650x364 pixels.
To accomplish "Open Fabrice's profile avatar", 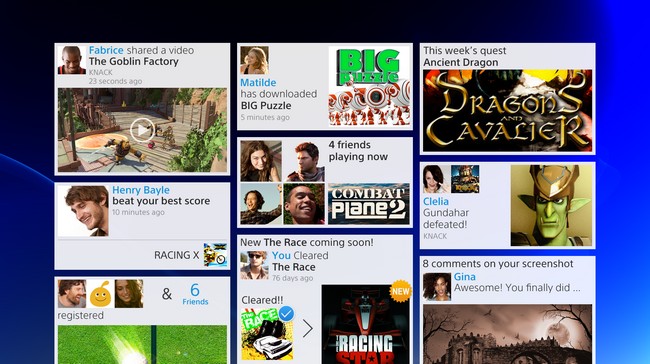I will click(72, 60).
